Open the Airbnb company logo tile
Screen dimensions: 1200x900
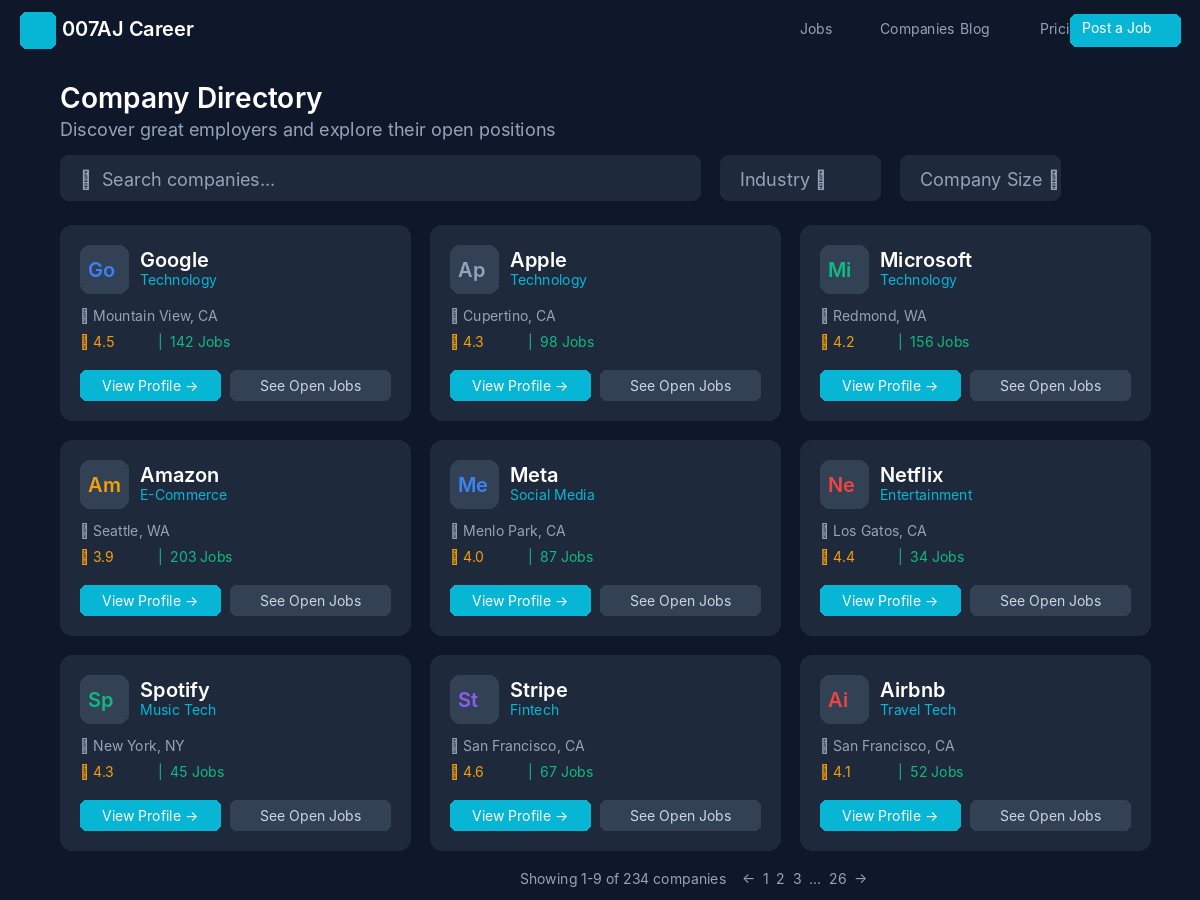point(844,699)
